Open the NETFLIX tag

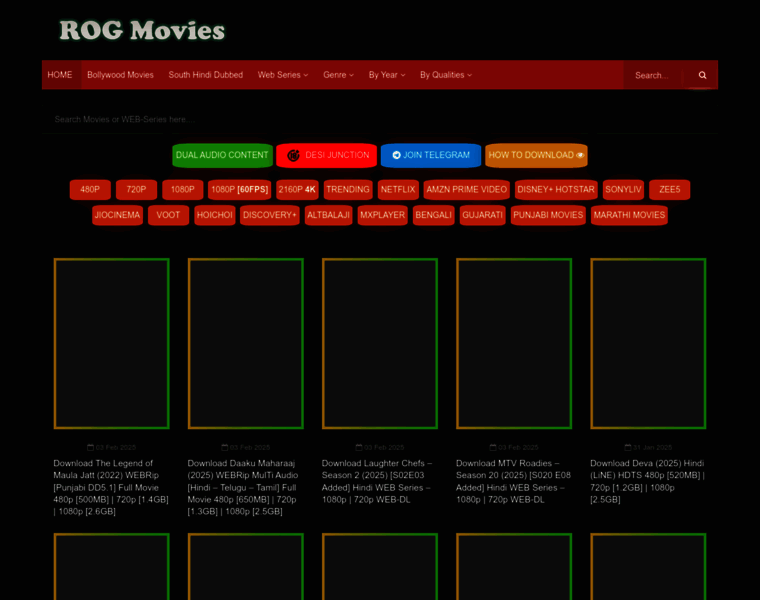pyautogui.click(x=398, y=189)
